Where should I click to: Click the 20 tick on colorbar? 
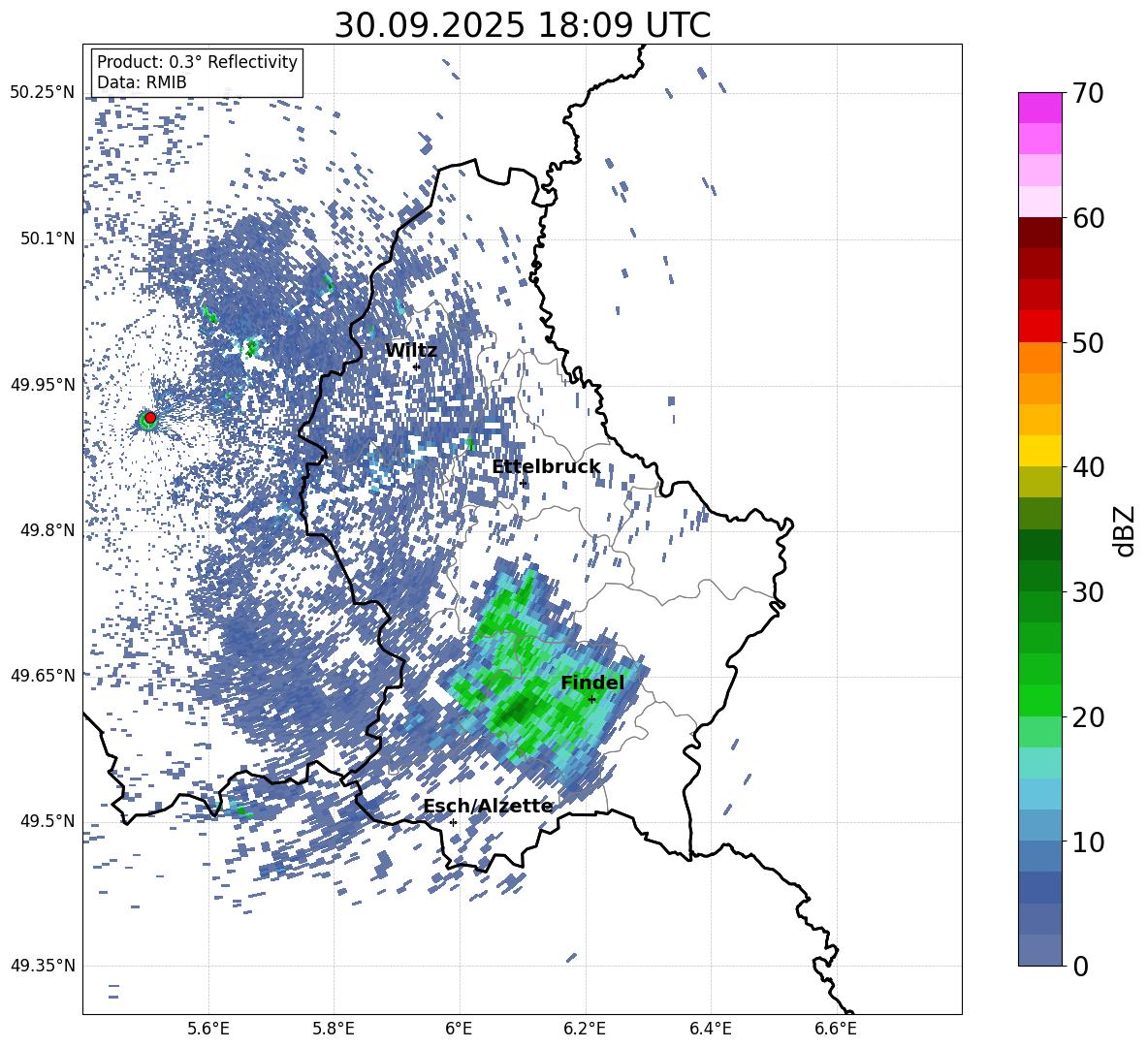[x=1088, y=716]
